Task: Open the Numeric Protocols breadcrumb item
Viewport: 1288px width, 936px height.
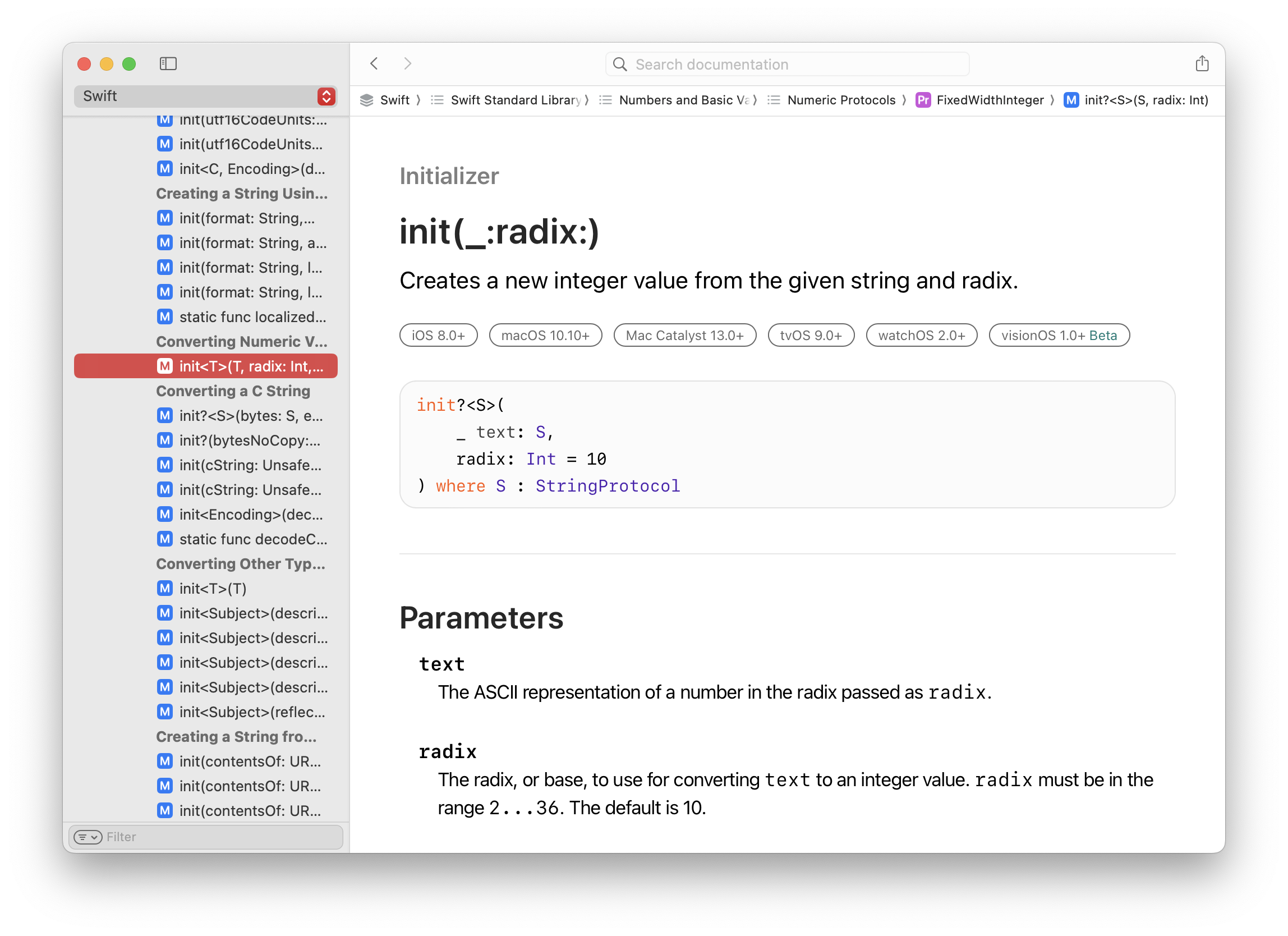Action: 840,100
